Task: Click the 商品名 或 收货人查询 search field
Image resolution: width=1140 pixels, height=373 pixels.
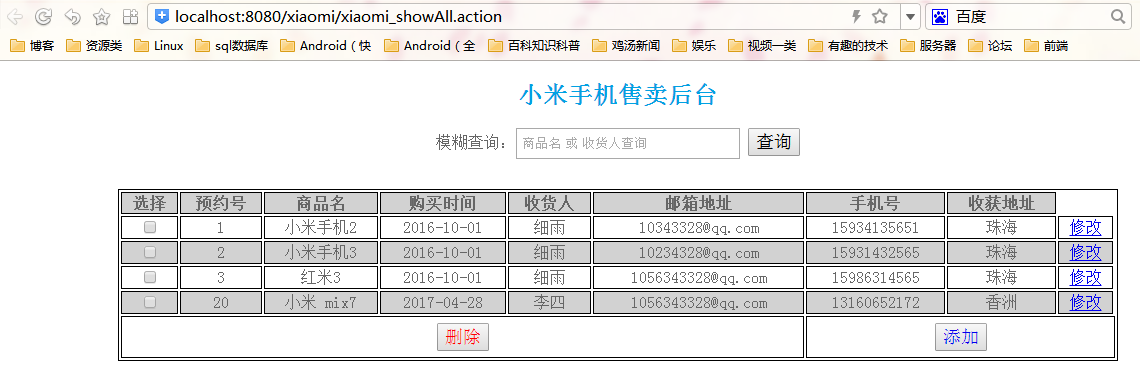Action: pyautogui.click(x=627, y=143)
